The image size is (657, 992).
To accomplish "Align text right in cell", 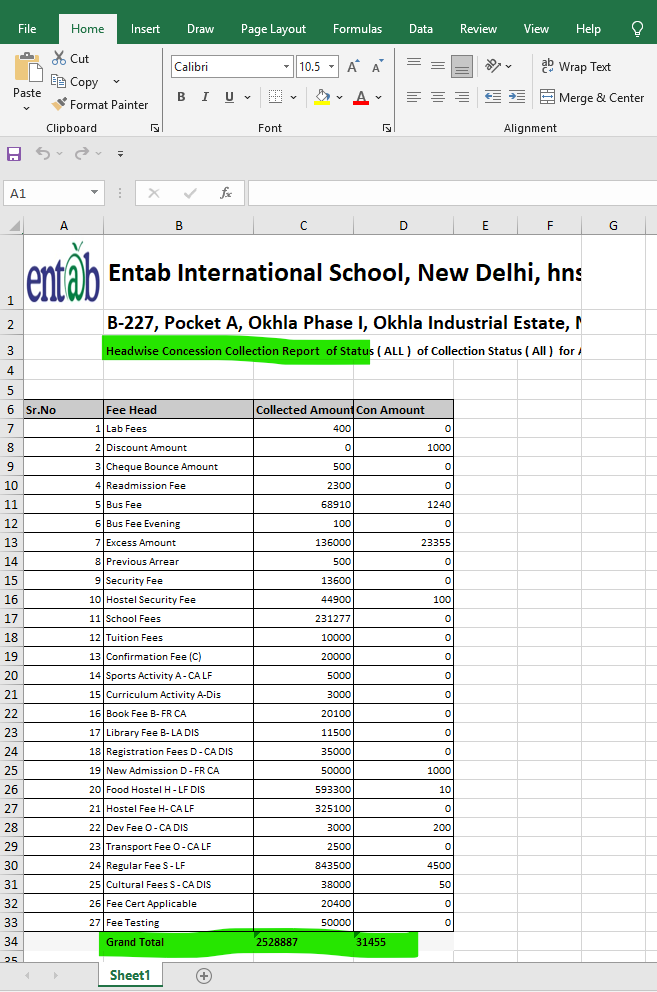I will pos(462,97).
